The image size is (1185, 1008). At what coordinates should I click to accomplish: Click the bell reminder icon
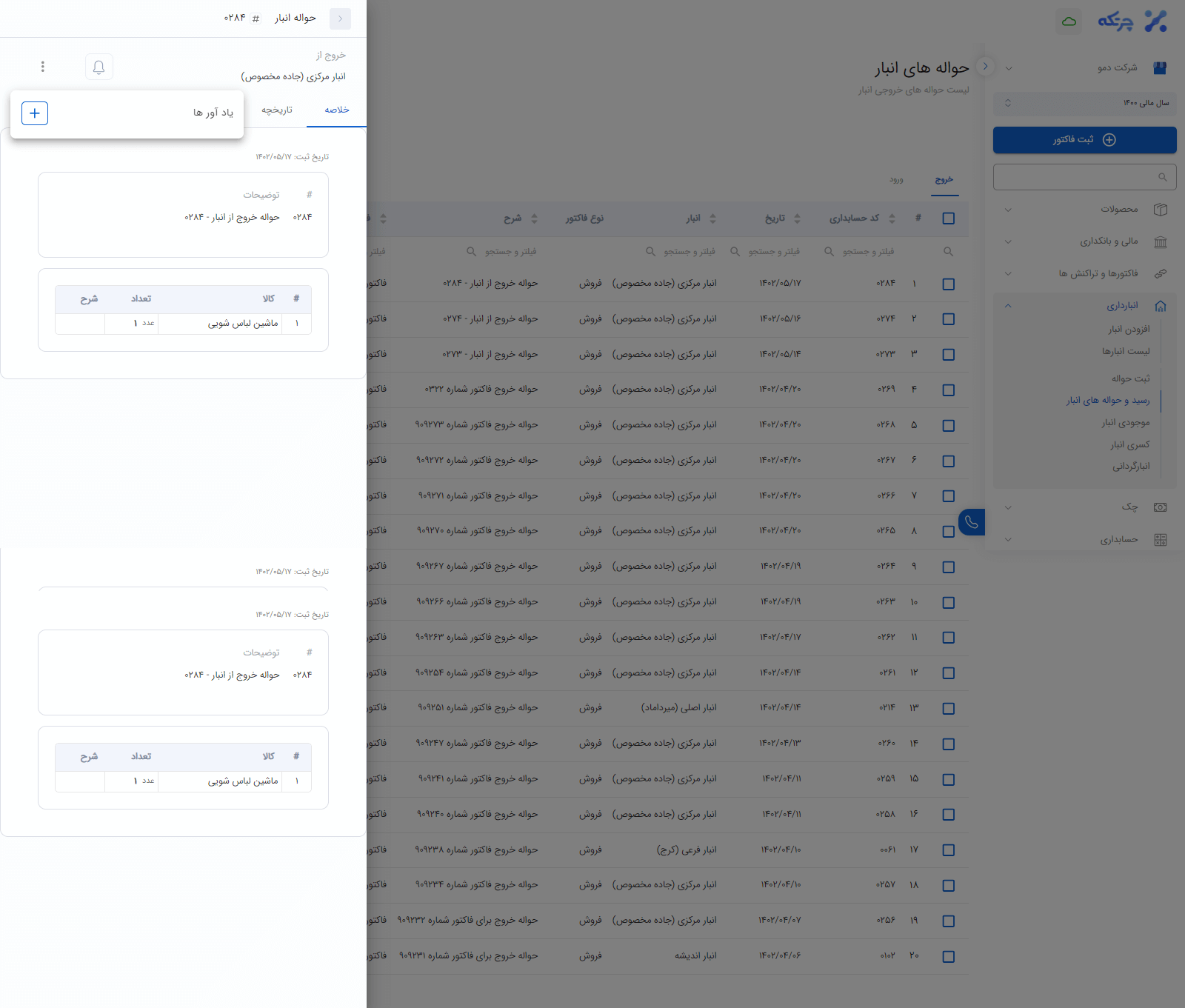pyautogui.click(x=99, y=67)
